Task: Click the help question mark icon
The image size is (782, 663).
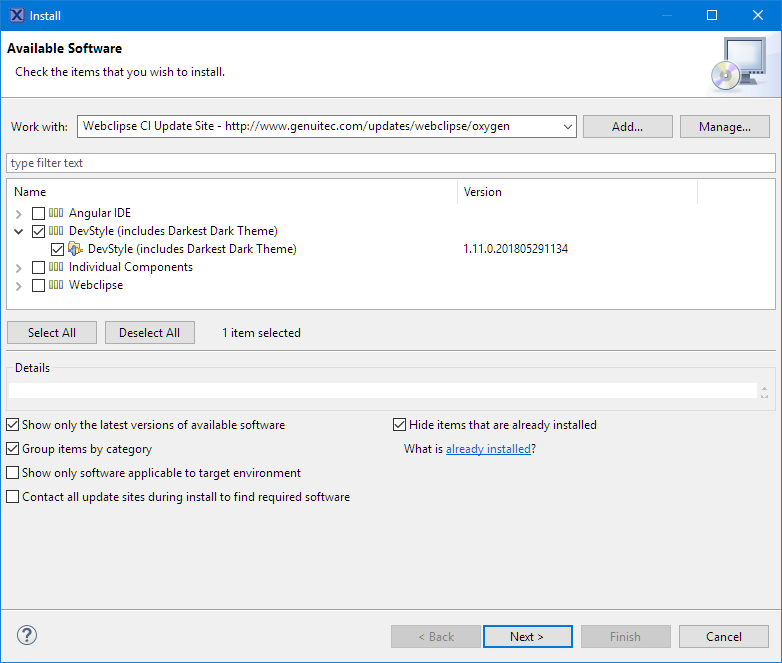Action: coord(27,636)
